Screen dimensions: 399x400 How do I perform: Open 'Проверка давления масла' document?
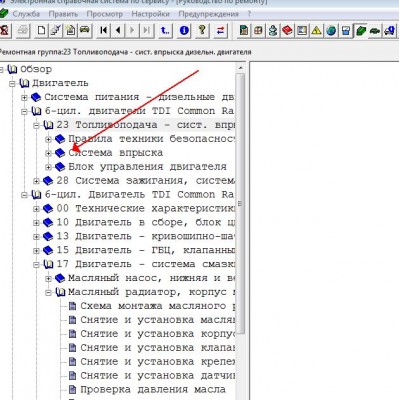pyautogui.click(x=153, y=389)
